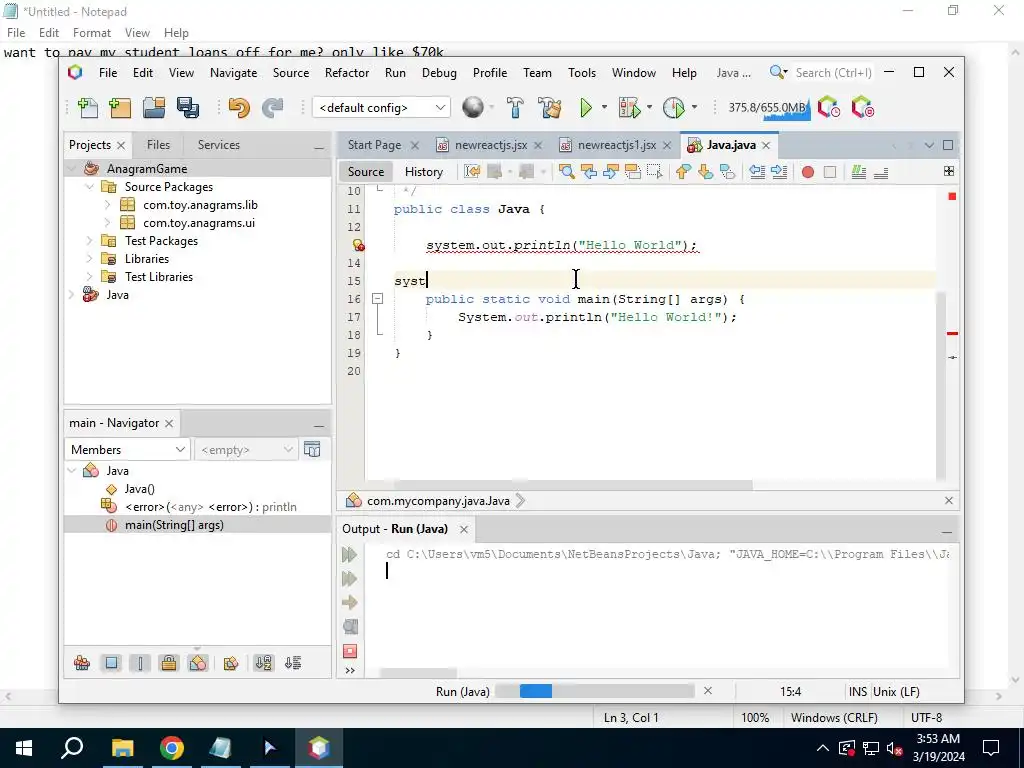Click the Clean and Build broom icon
The image size is (1024, 768).
[550, 108]
